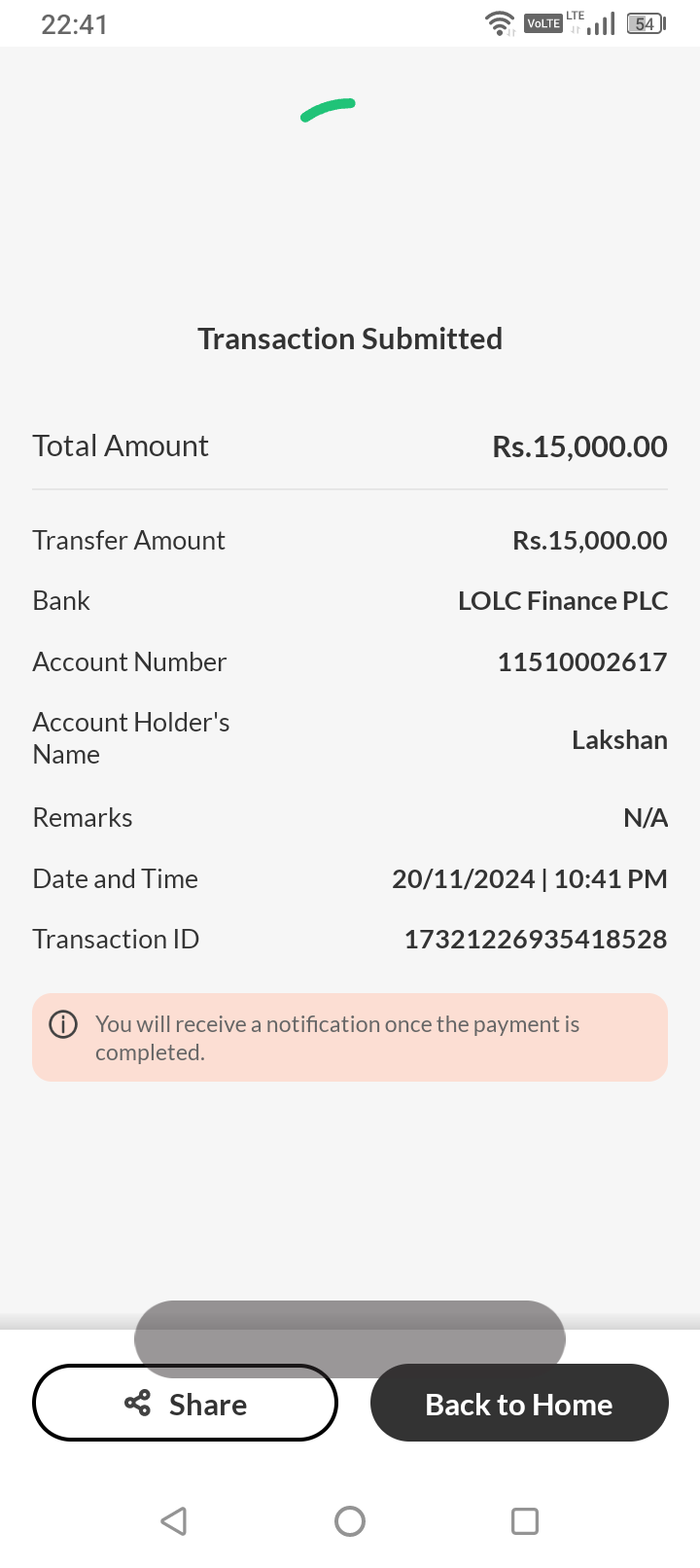
Task: Click the Back to Home button
Action: [x=519, y=1403]
